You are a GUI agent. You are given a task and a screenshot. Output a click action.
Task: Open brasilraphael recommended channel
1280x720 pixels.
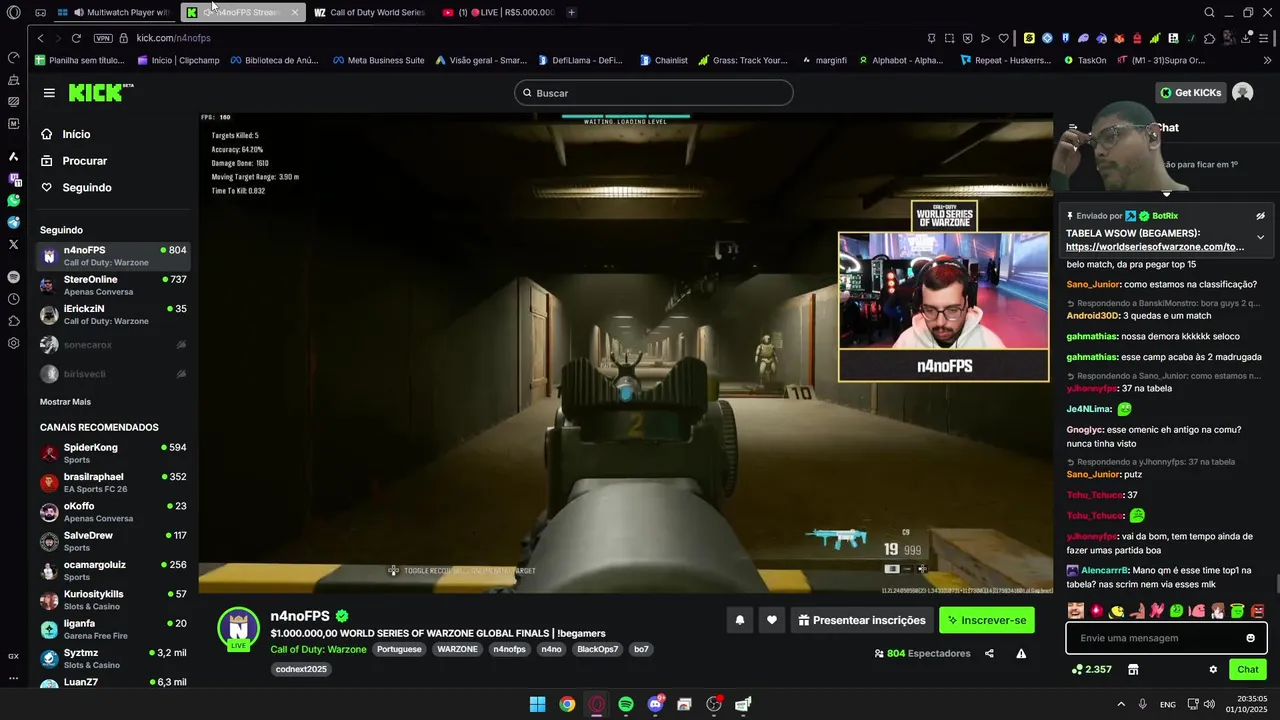114,482
